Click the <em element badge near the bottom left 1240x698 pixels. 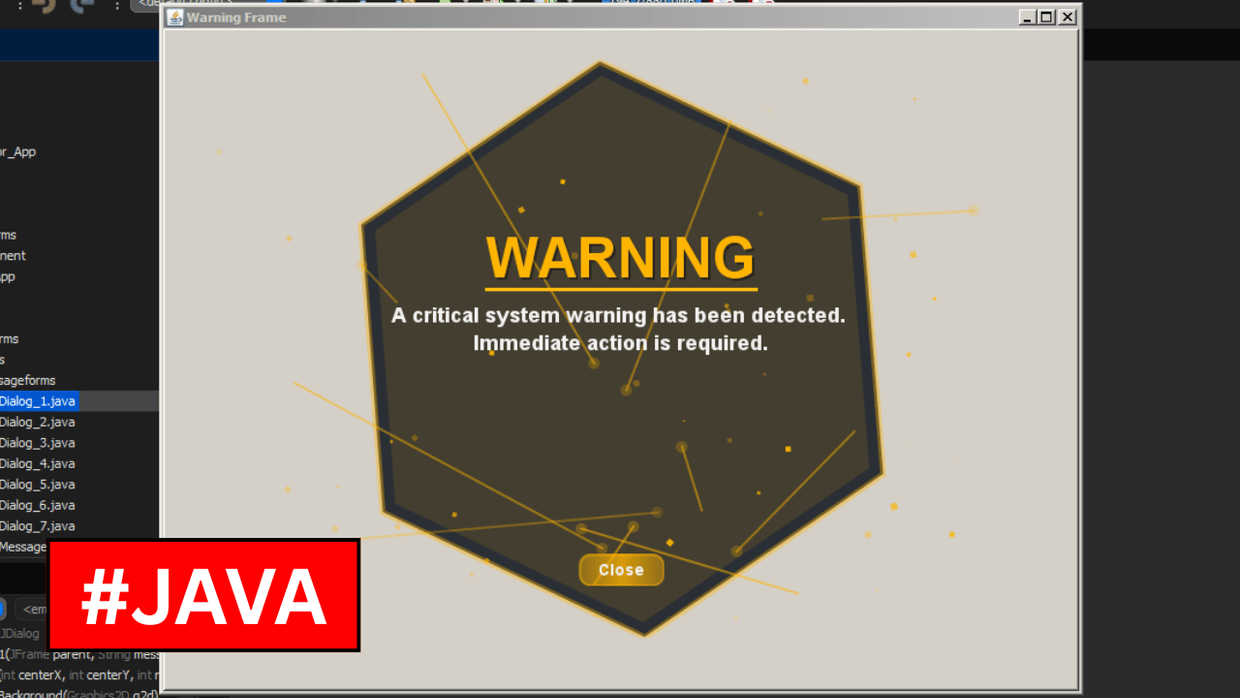point(36,609)
